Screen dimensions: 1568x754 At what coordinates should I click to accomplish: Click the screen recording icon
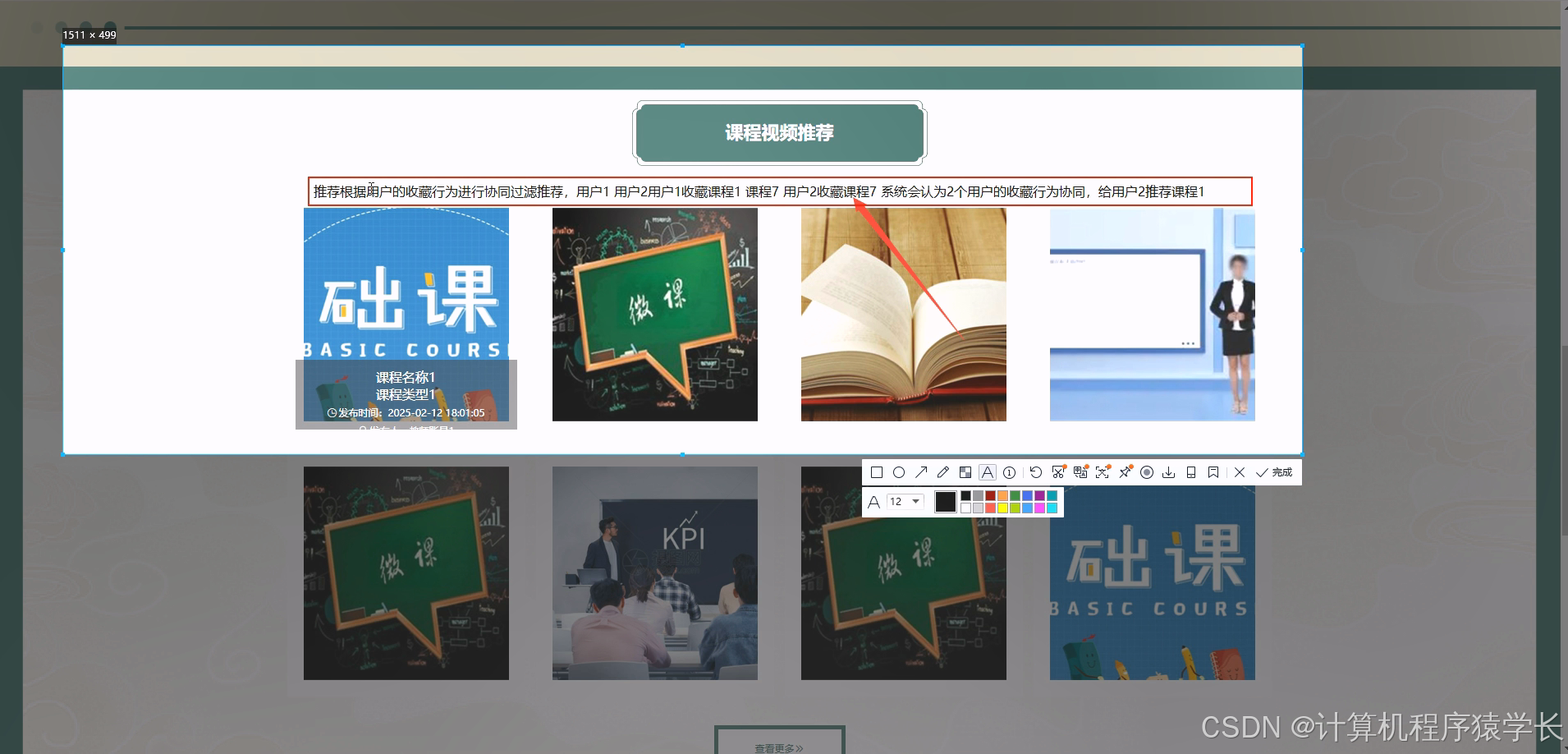click(x=1147, y=472)
